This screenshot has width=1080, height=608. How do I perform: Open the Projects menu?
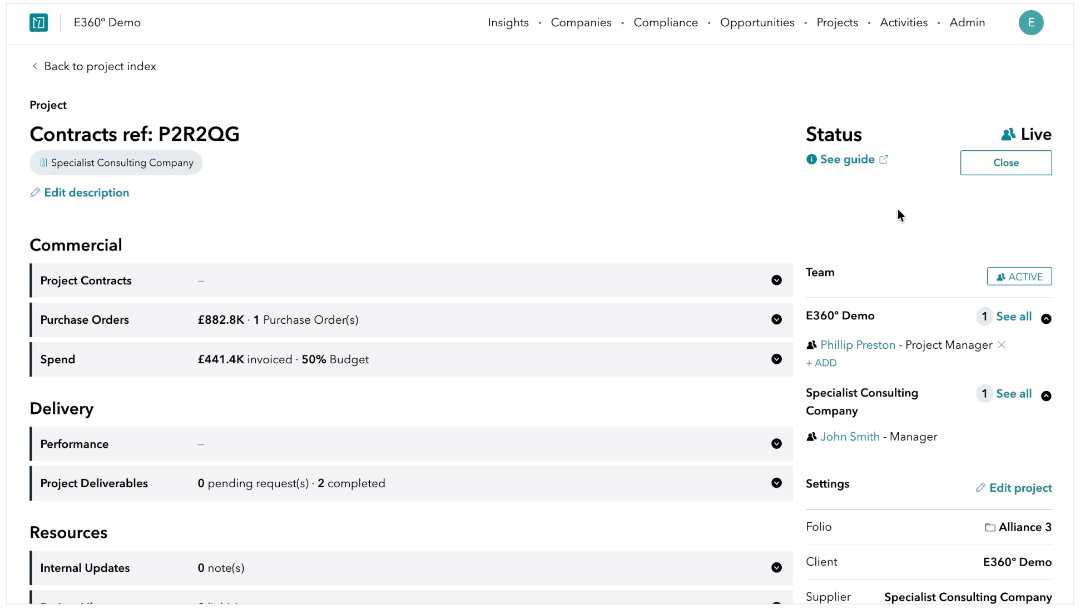(x=837, y=23)
